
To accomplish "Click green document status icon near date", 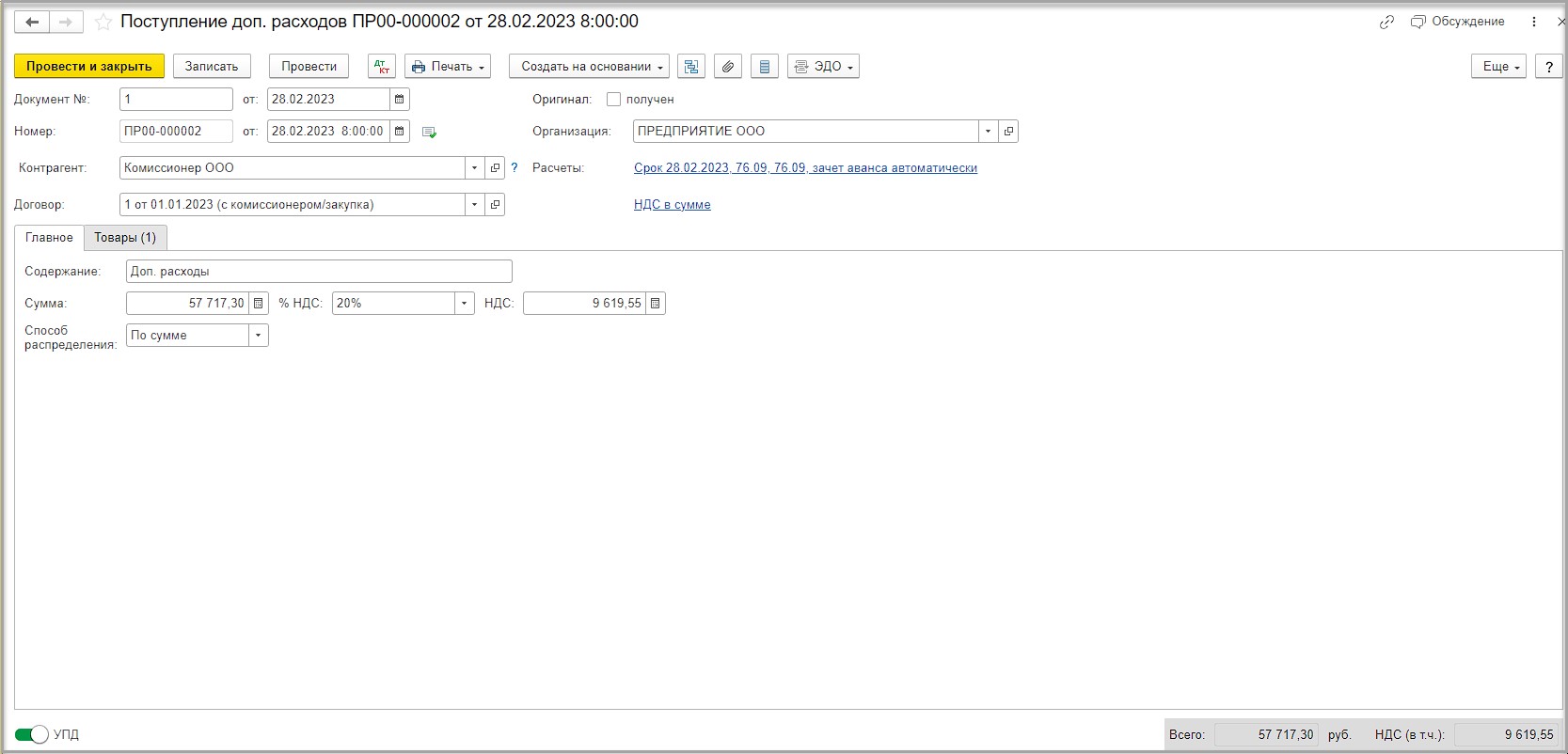I will click(429, 133).
